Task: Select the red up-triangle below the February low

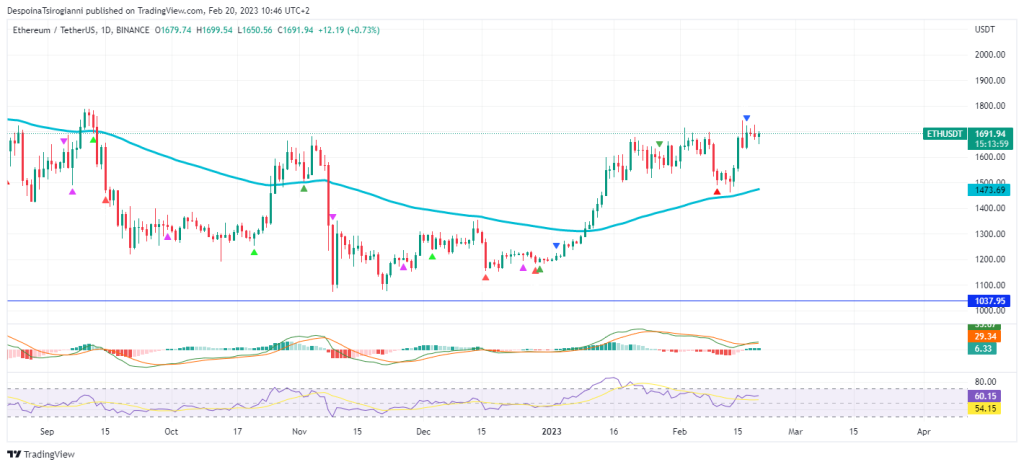Action: click(716, 191)
